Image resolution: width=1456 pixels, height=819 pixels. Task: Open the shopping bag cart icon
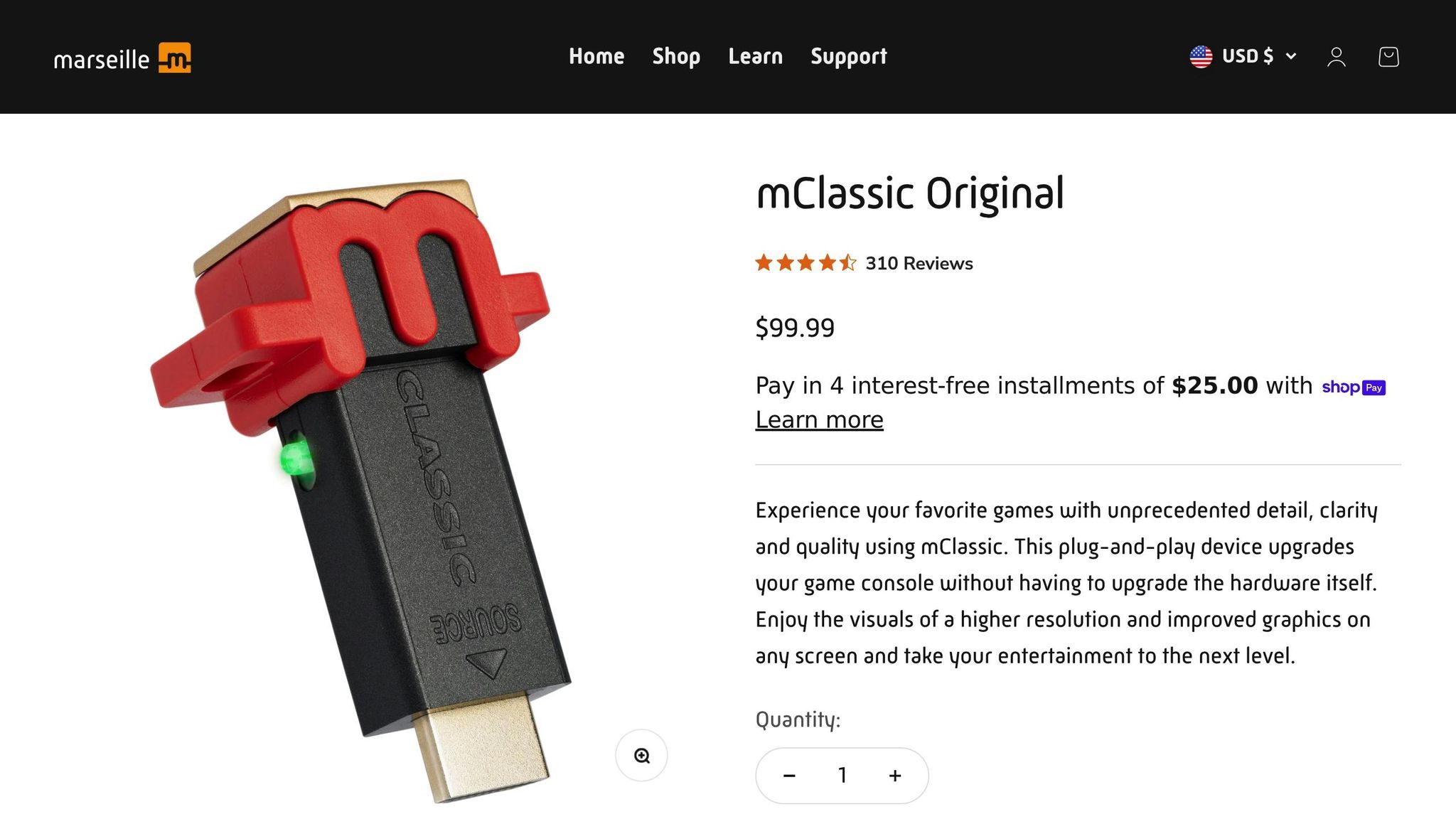(1388, 57)
